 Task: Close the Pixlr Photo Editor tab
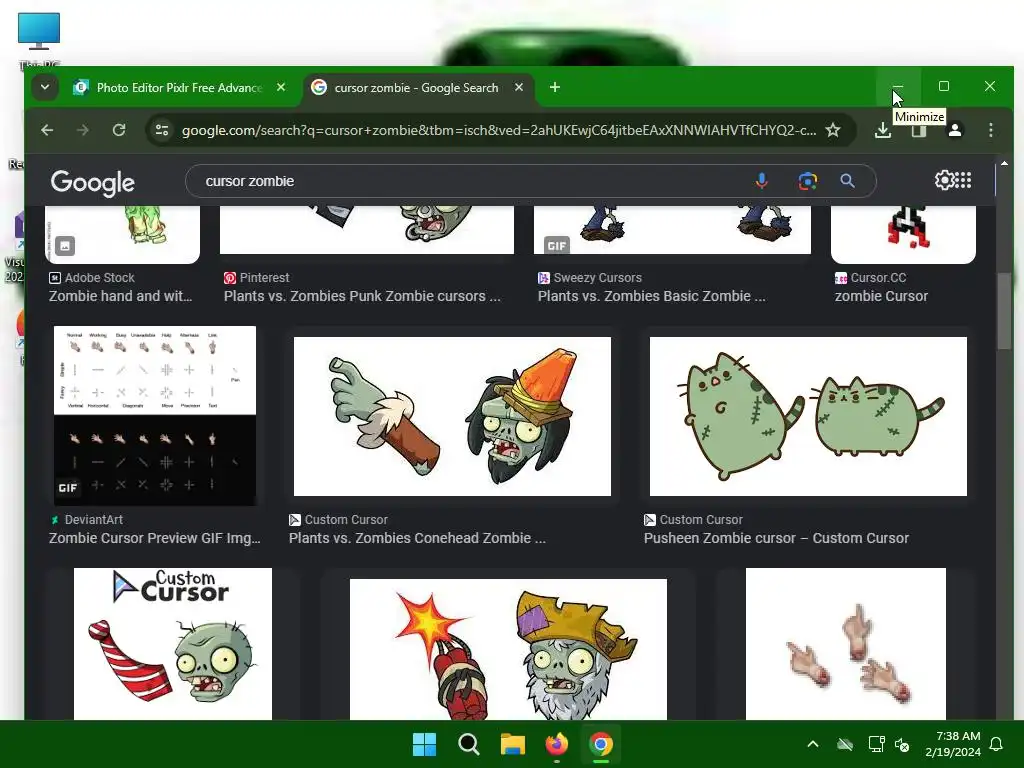coord(281,87)
